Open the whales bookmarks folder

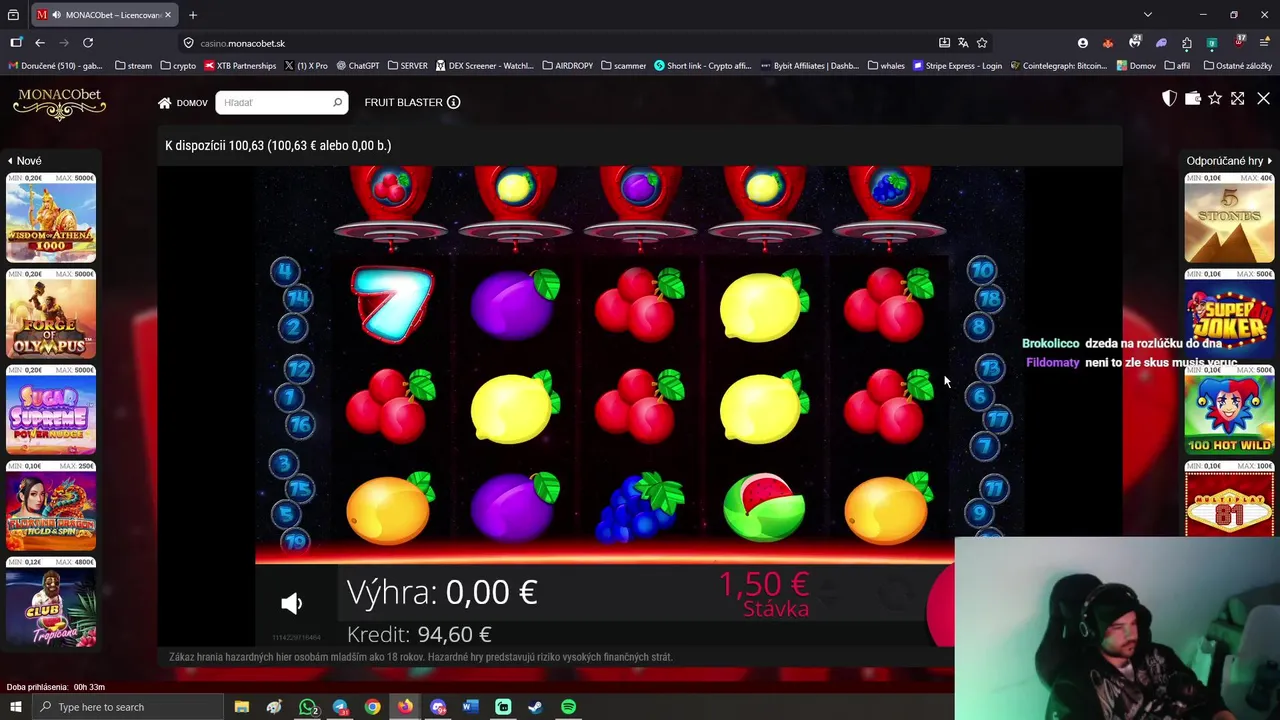886,66
